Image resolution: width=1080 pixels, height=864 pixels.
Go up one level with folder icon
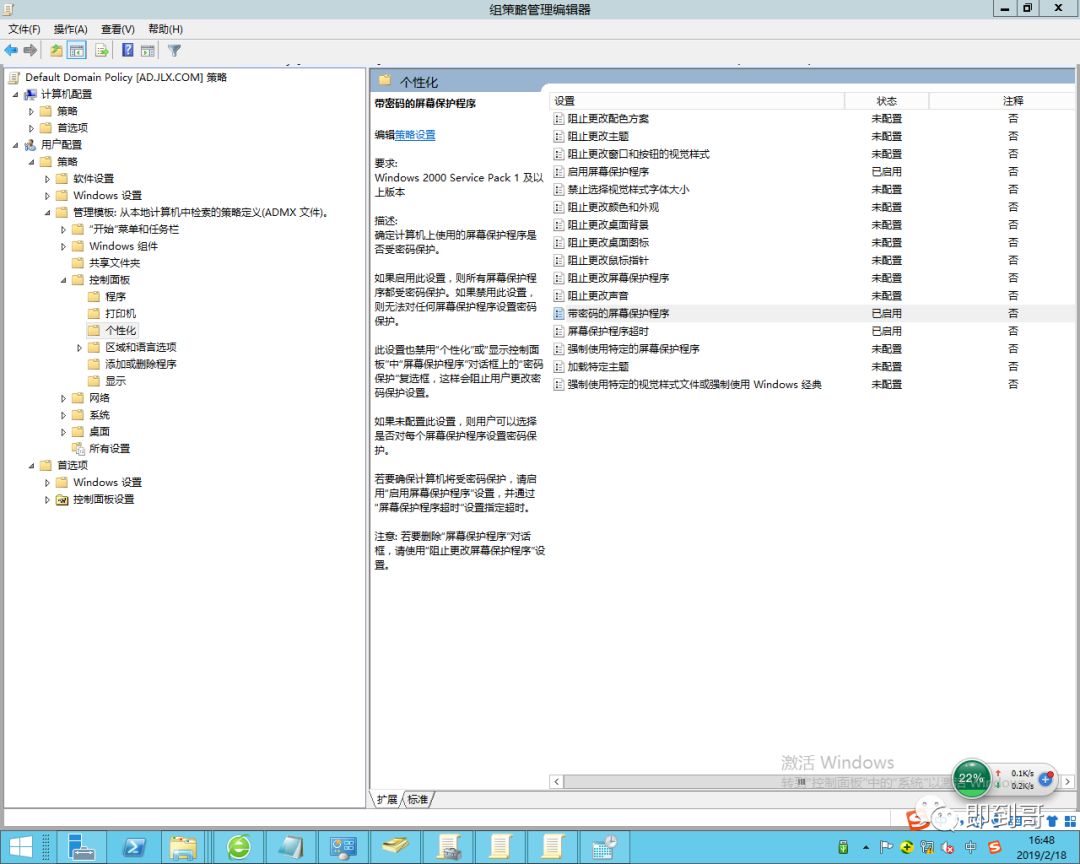56,50
